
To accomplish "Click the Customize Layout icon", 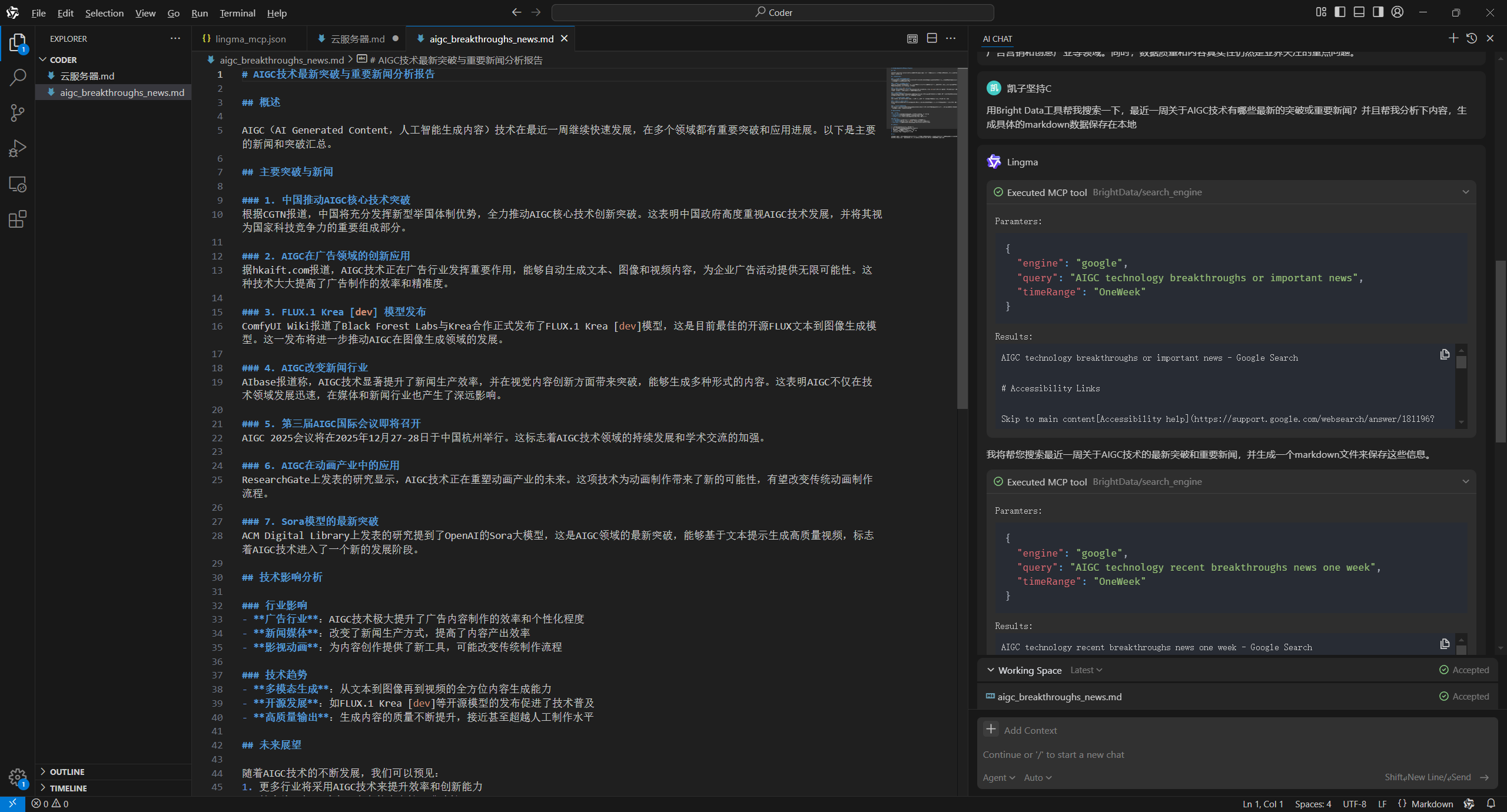I will (1321, 12).
